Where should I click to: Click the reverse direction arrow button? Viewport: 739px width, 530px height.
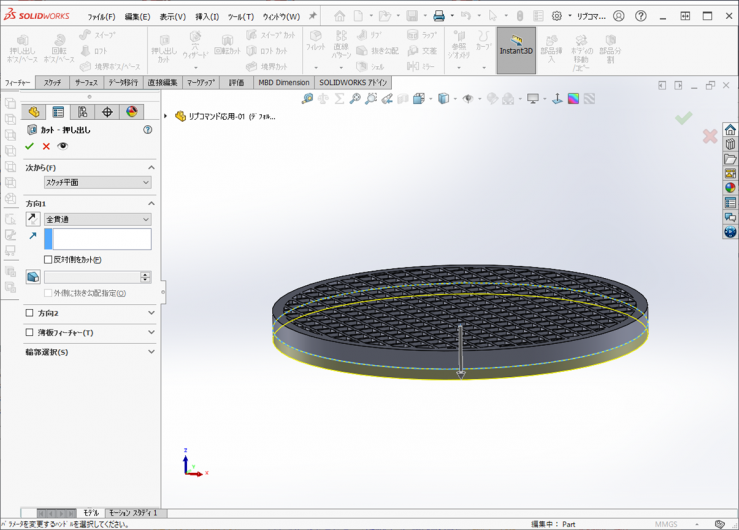coord(32,219)
